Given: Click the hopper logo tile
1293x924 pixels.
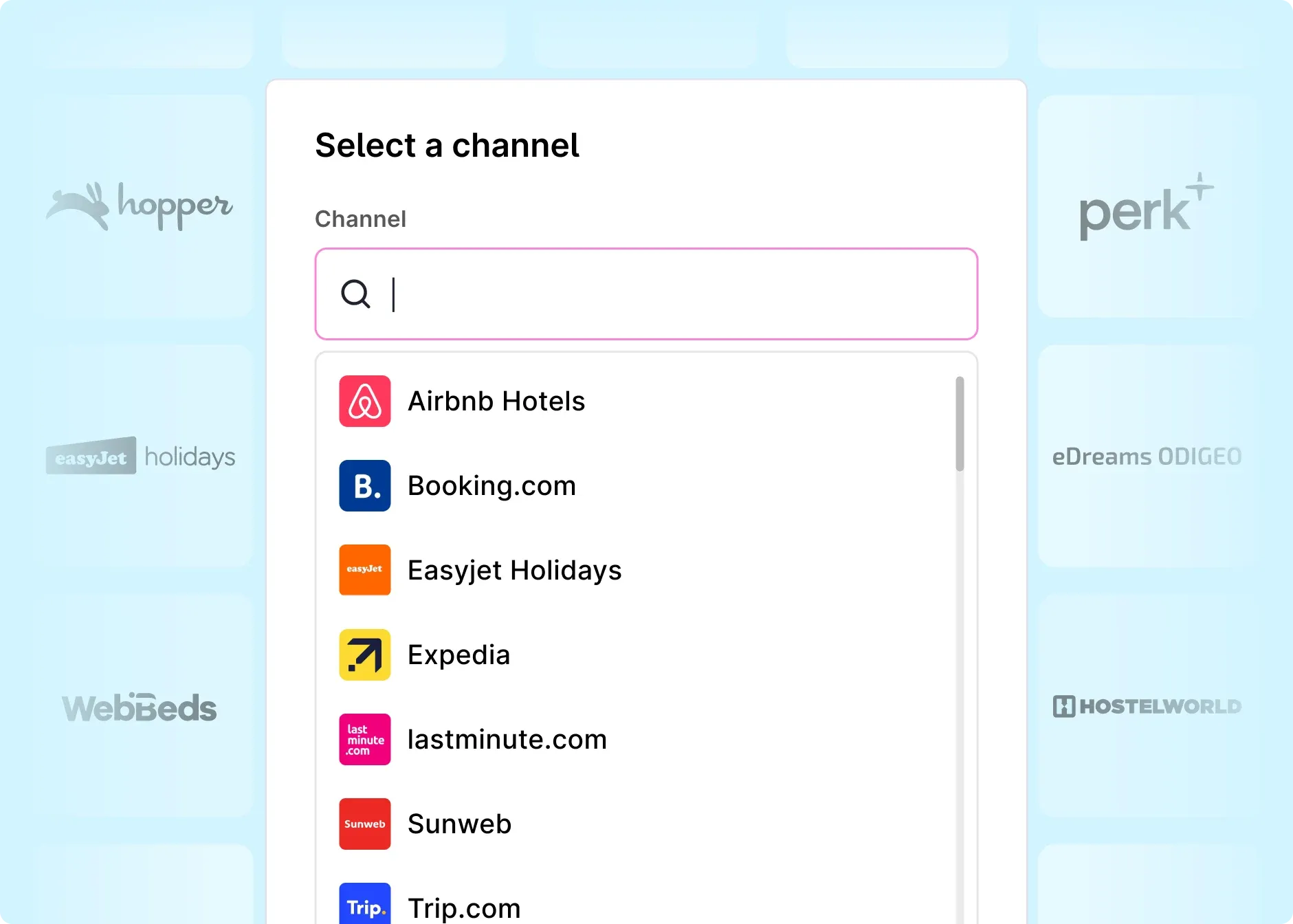Looking at the screenshot, I should pyautogui.click(x=141, y=206).
